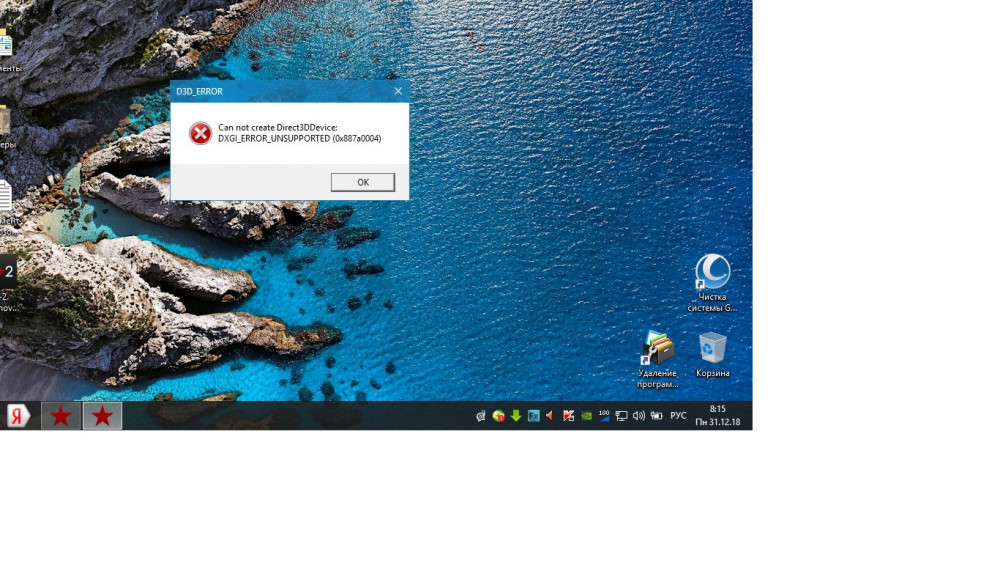Switch the РУС input language indicator
Viewport: 1000px width, 563px height.
678,416
